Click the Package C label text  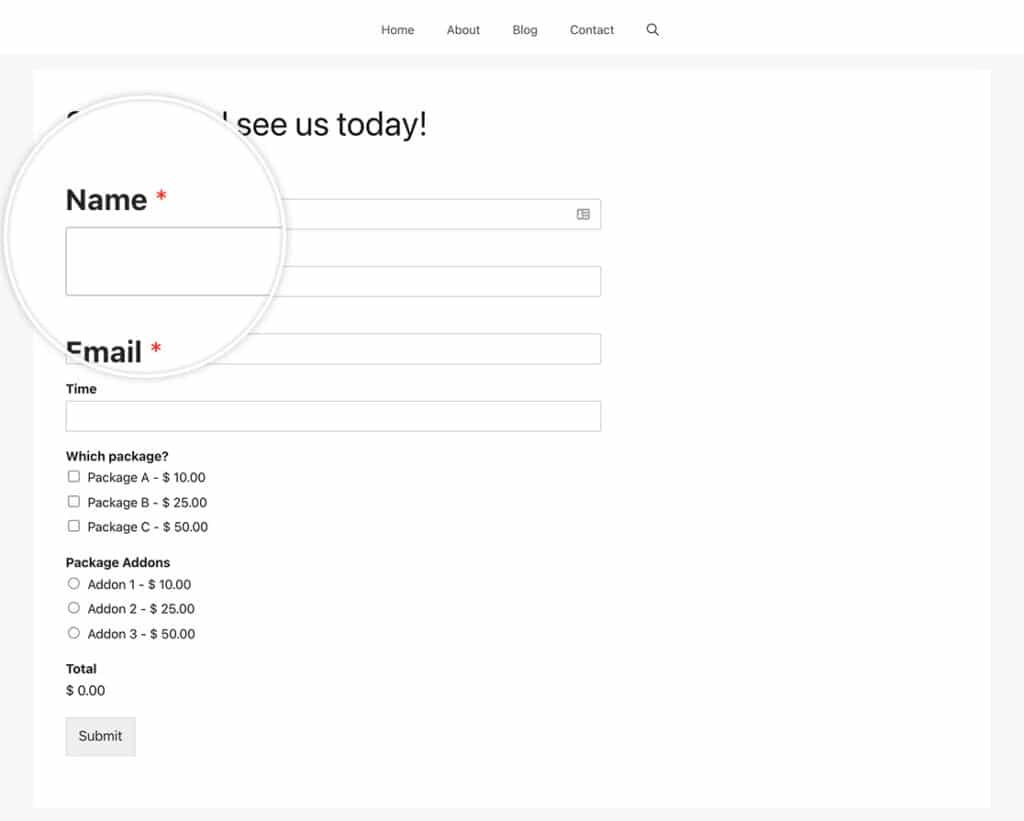(x=148, y=527)
